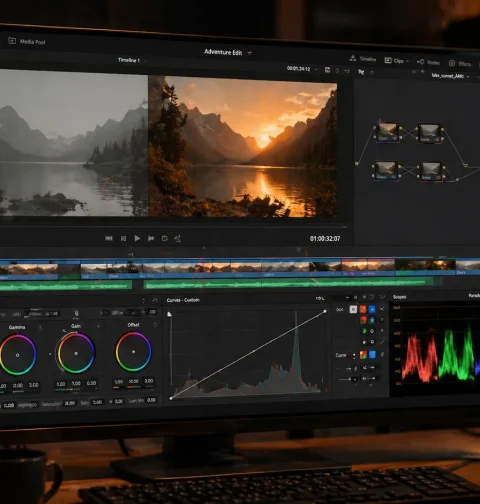Reset the Offset color wheel
This screenshot has height=504, width=480.
coord(155,324)
